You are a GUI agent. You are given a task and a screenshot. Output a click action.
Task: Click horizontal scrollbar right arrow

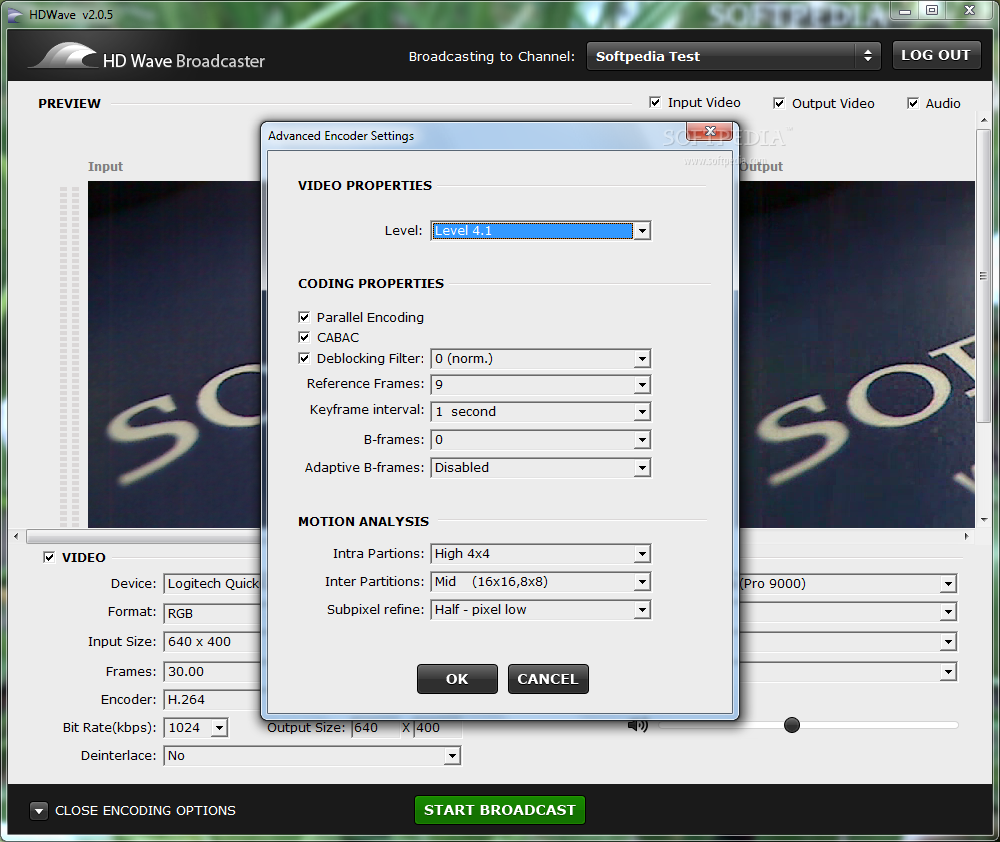tap(967, 536)
